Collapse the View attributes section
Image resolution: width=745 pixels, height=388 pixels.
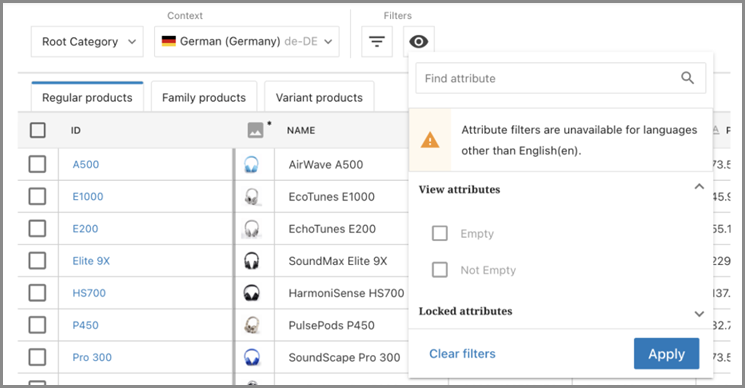[699, 187]
